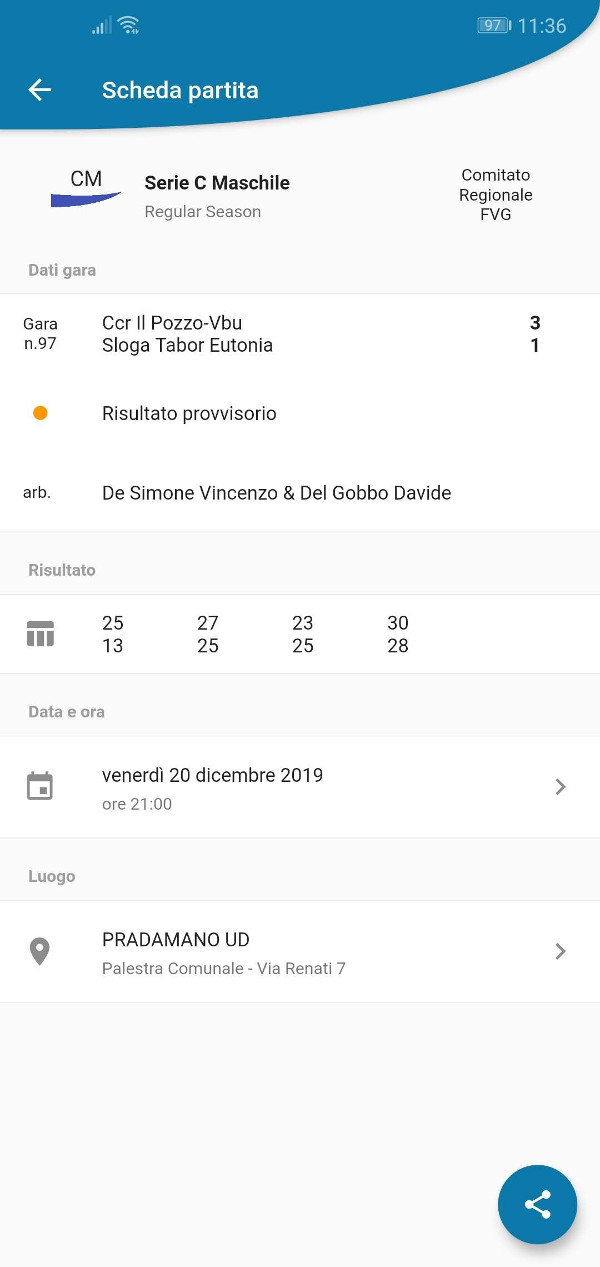Tap the WiFi status bar icon
This screenshot has width=600, height=1267.
coord(128,26)
